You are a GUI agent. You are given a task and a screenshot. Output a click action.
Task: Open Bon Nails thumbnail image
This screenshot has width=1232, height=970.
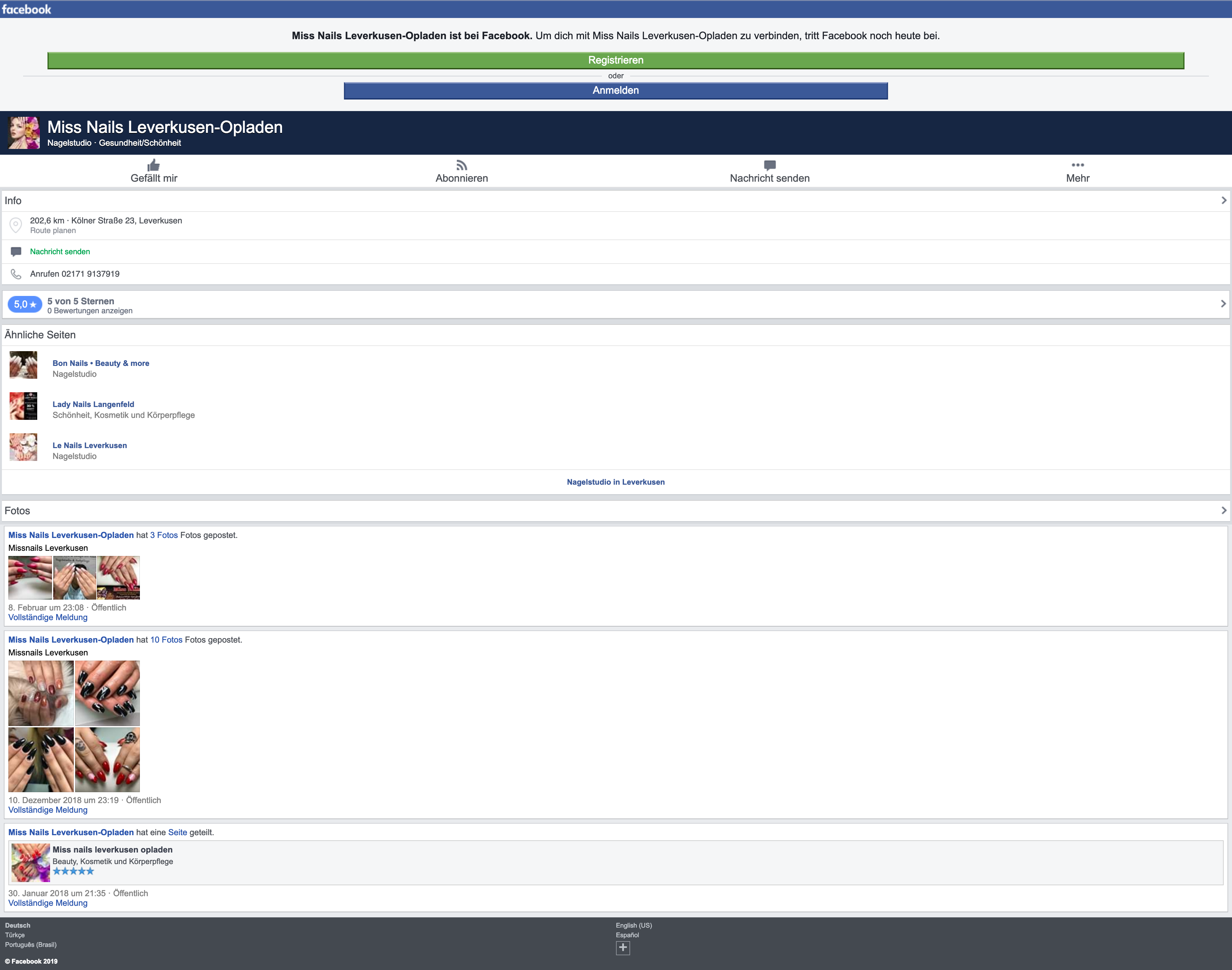23,365
